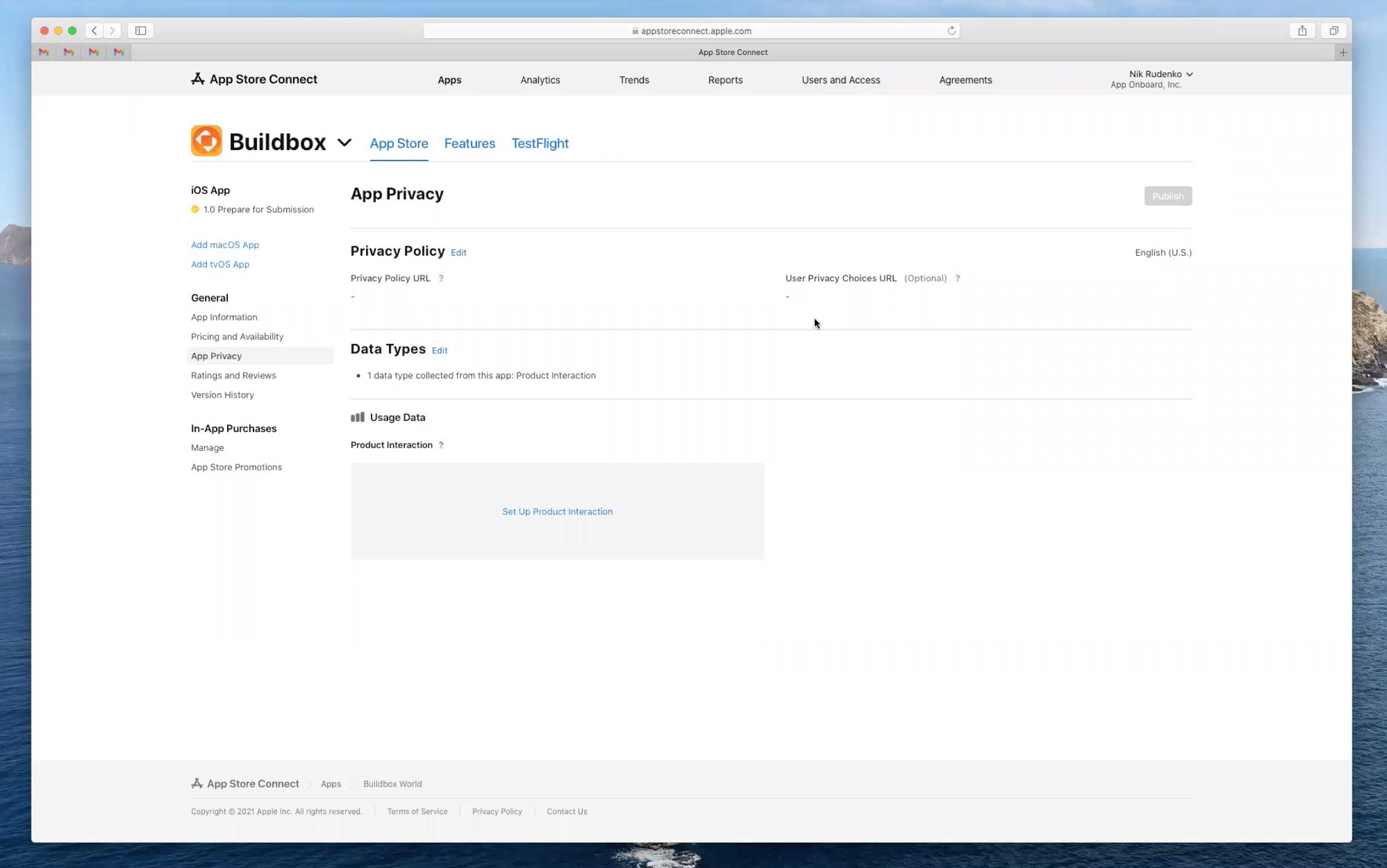The image size is (1387, 868).
Task: Click Buildbox World in footer breadcrumb
Action: click(393, 784)
